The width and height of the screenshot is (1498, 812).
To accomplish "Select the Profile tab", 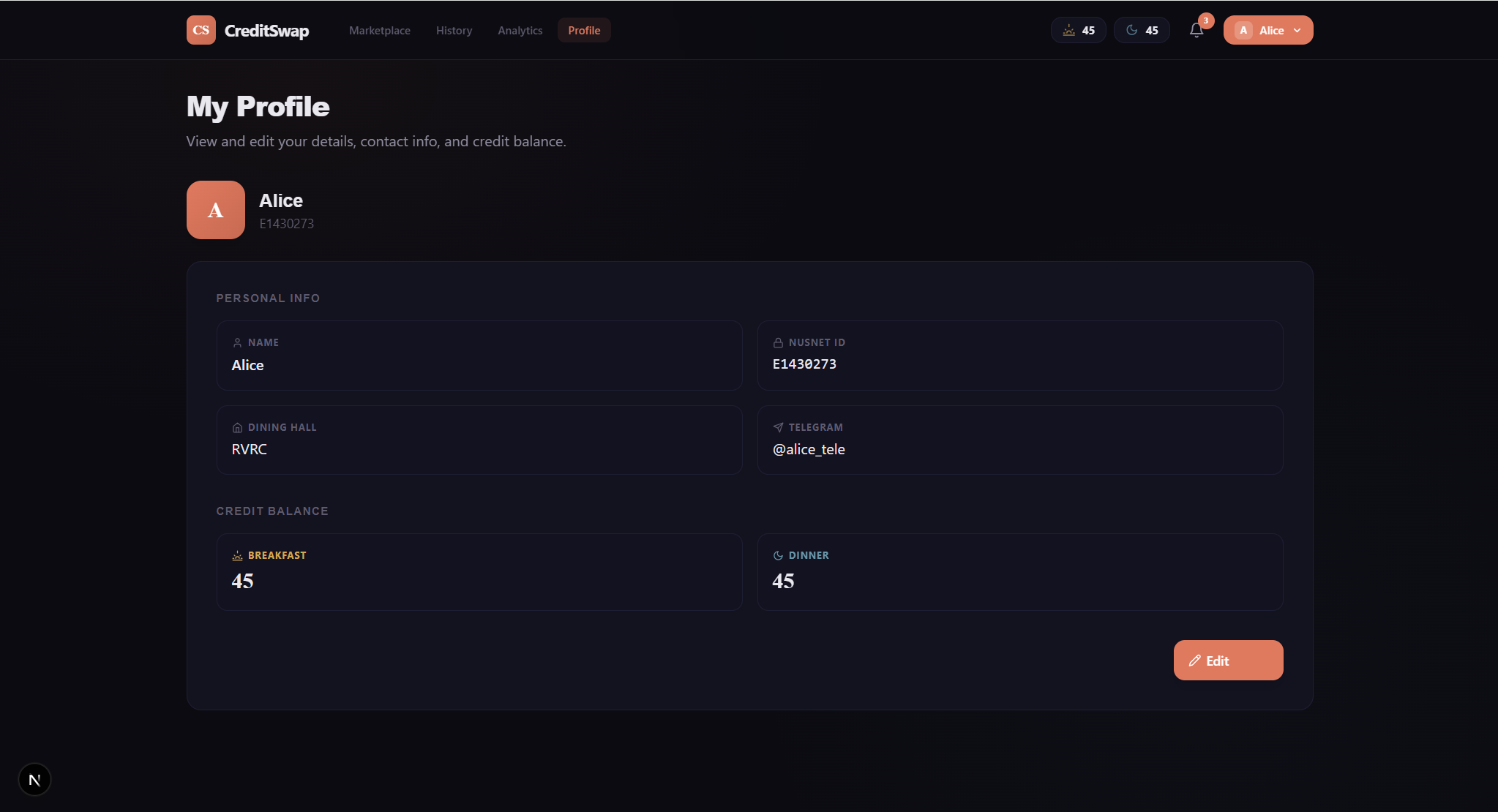I will (x=583, y=30).
